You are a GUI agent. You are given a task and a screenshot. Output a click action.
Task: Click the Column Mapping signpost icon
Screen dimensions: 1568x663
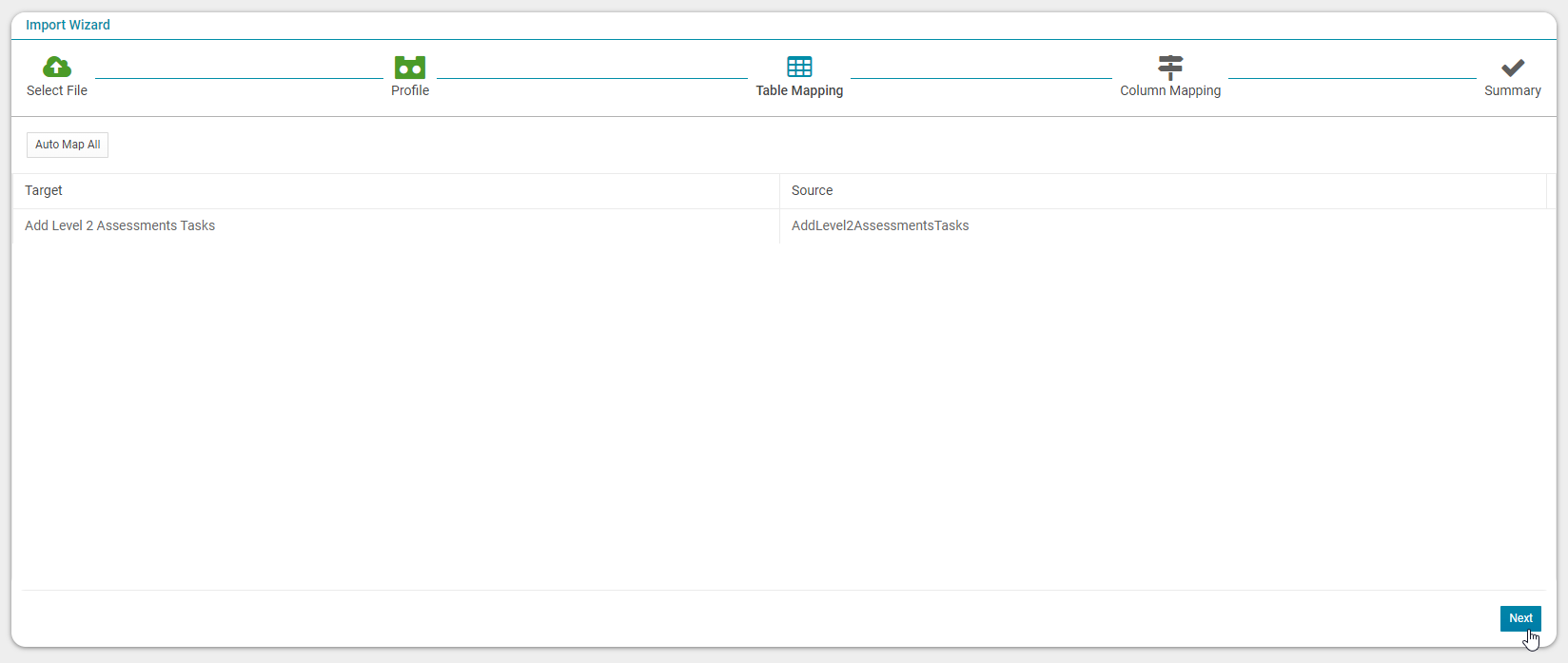click(1170, 67)
